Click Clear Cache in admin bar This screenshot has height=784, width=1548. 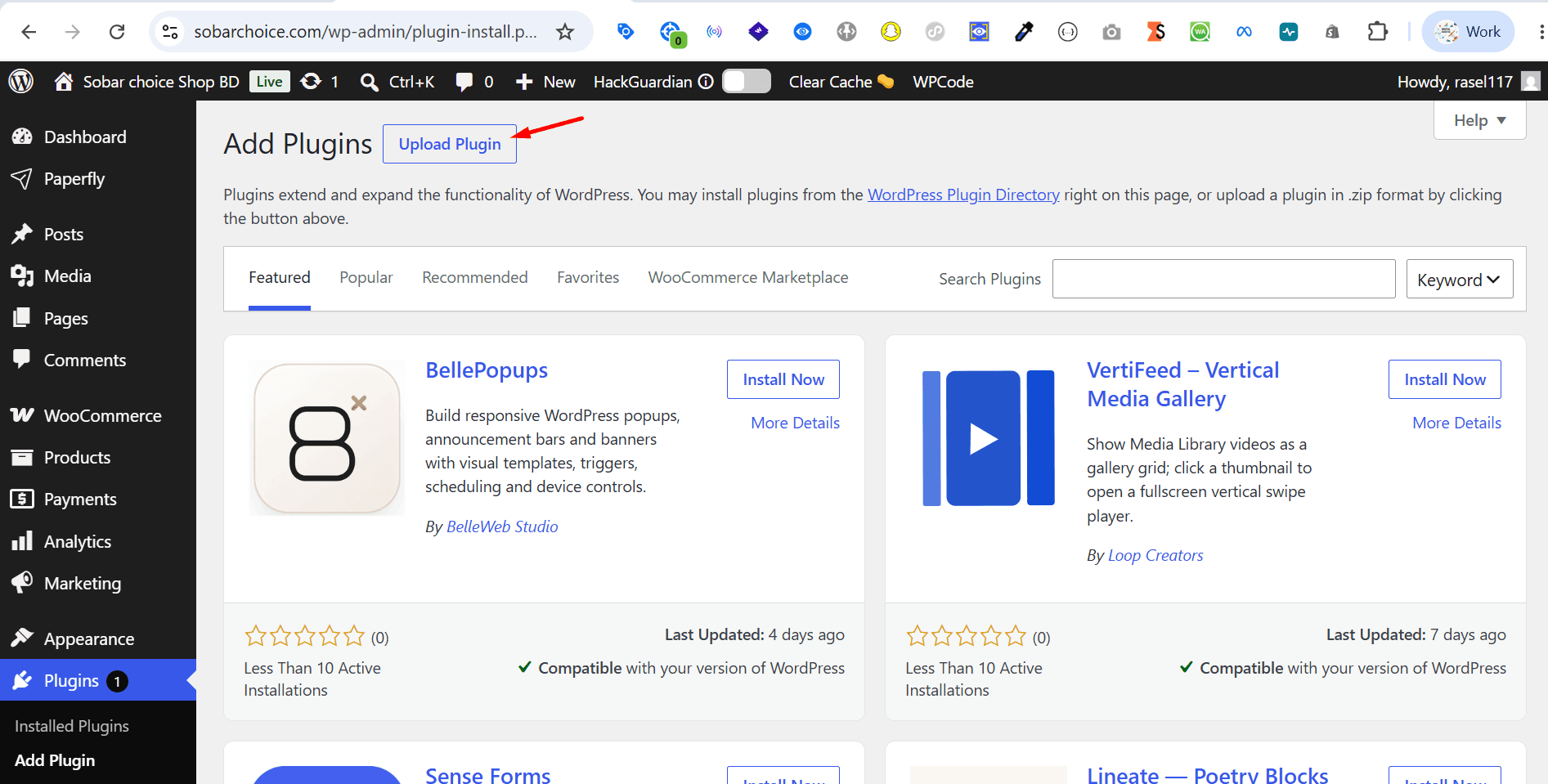click(841, 82)
